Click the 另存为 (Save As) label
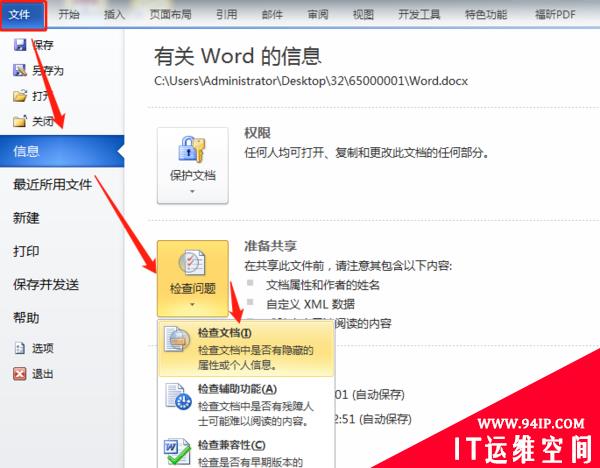600x468 pixels. [x=48, y=70]
